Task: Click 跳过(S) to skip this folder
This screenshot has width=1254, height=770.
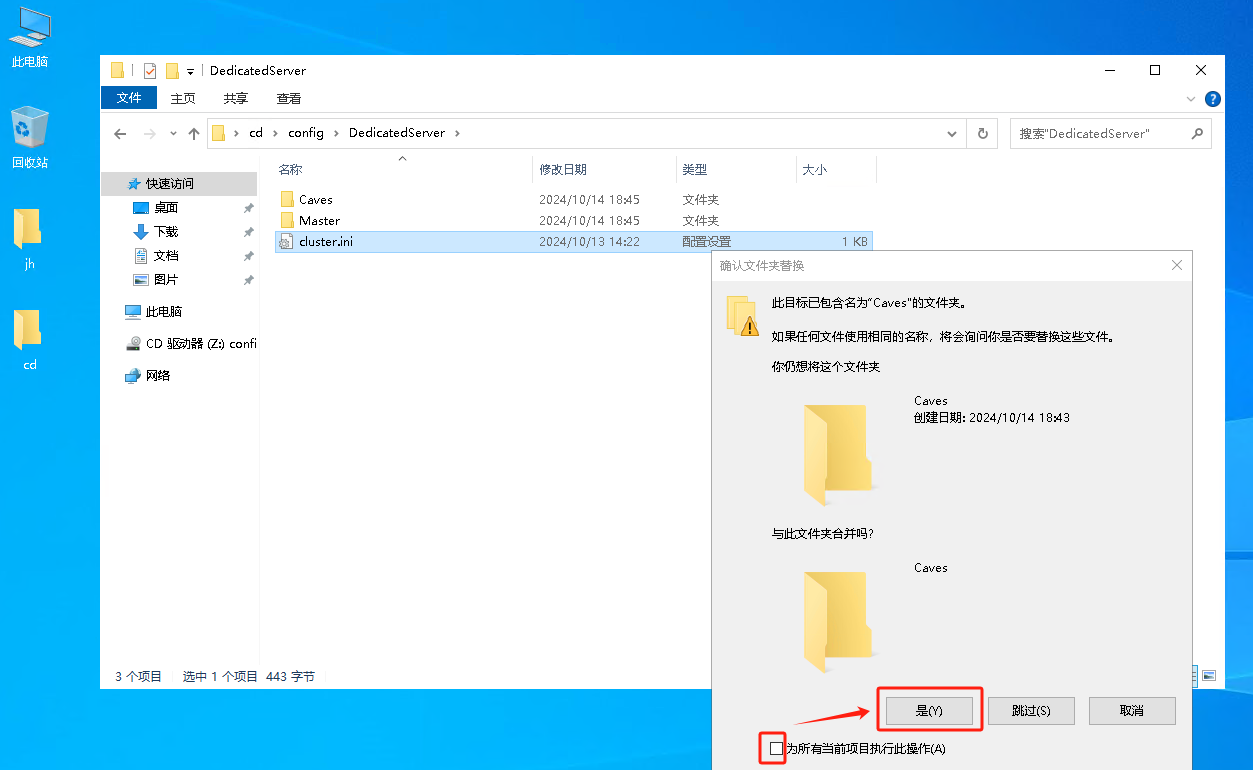Action: point(1031,711)
